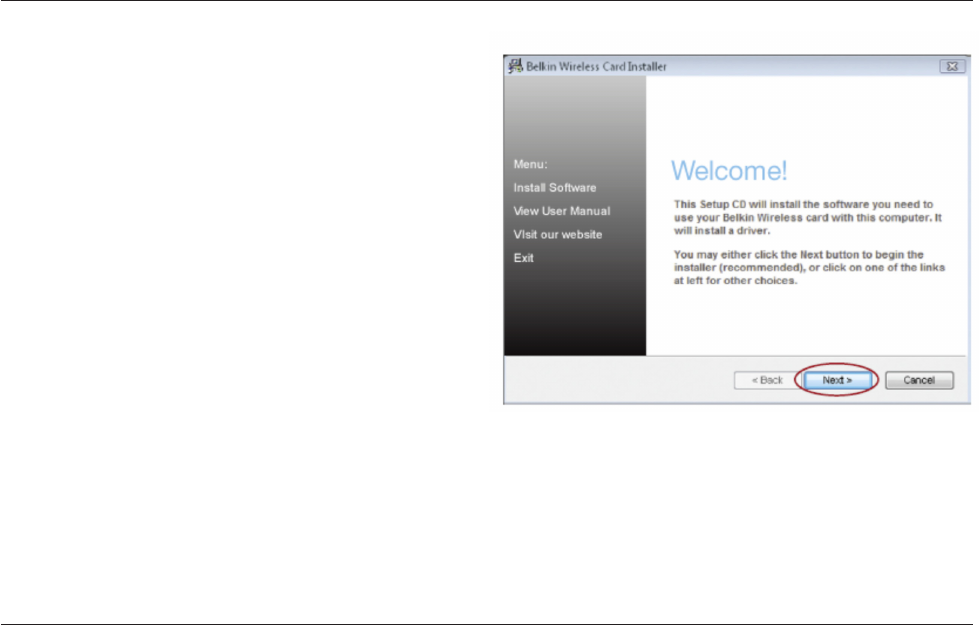Click paragraph starting 'You may either click'

(x=809, y=268)
